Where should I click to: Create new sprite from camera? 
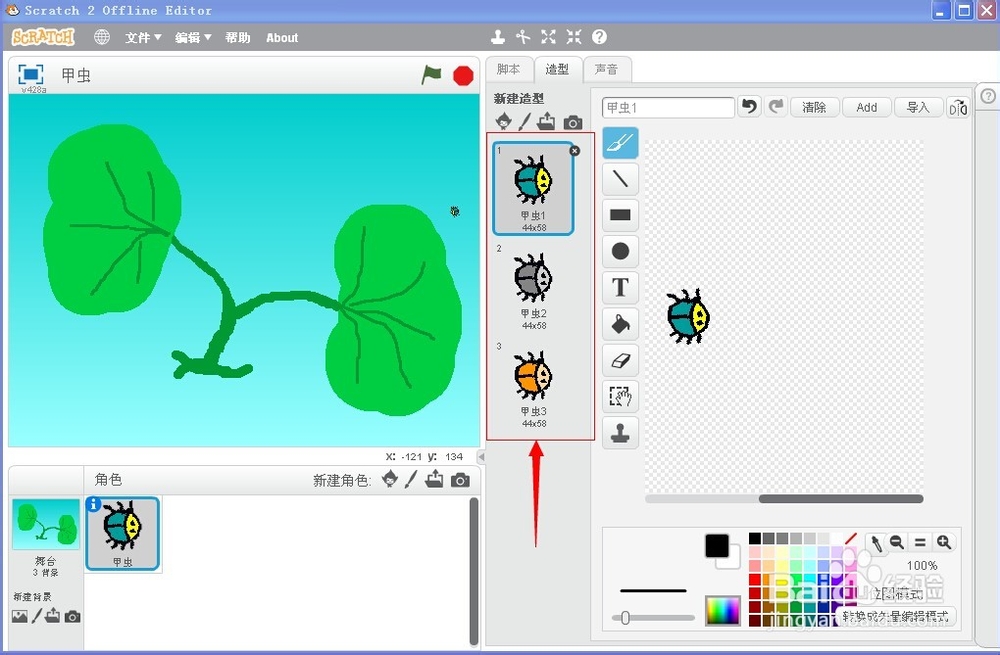[460, 480]
